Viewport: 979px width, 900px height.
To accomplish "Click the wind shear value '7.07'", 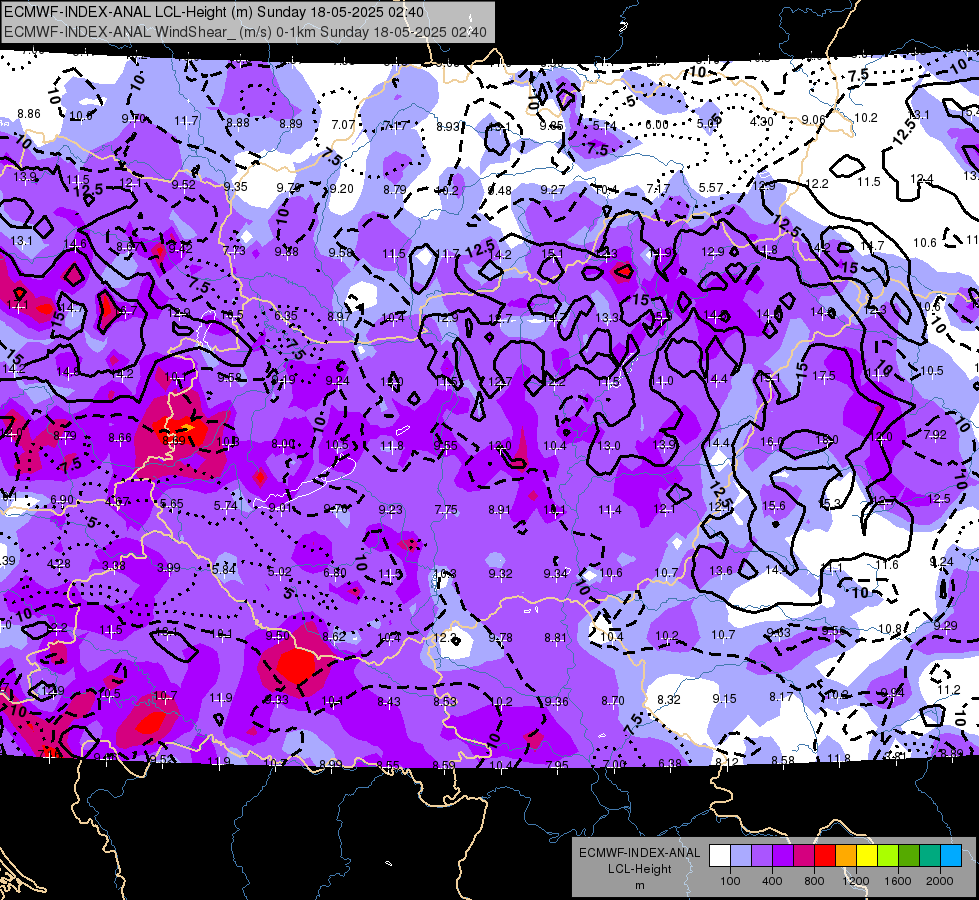I will tap(343, 125).
